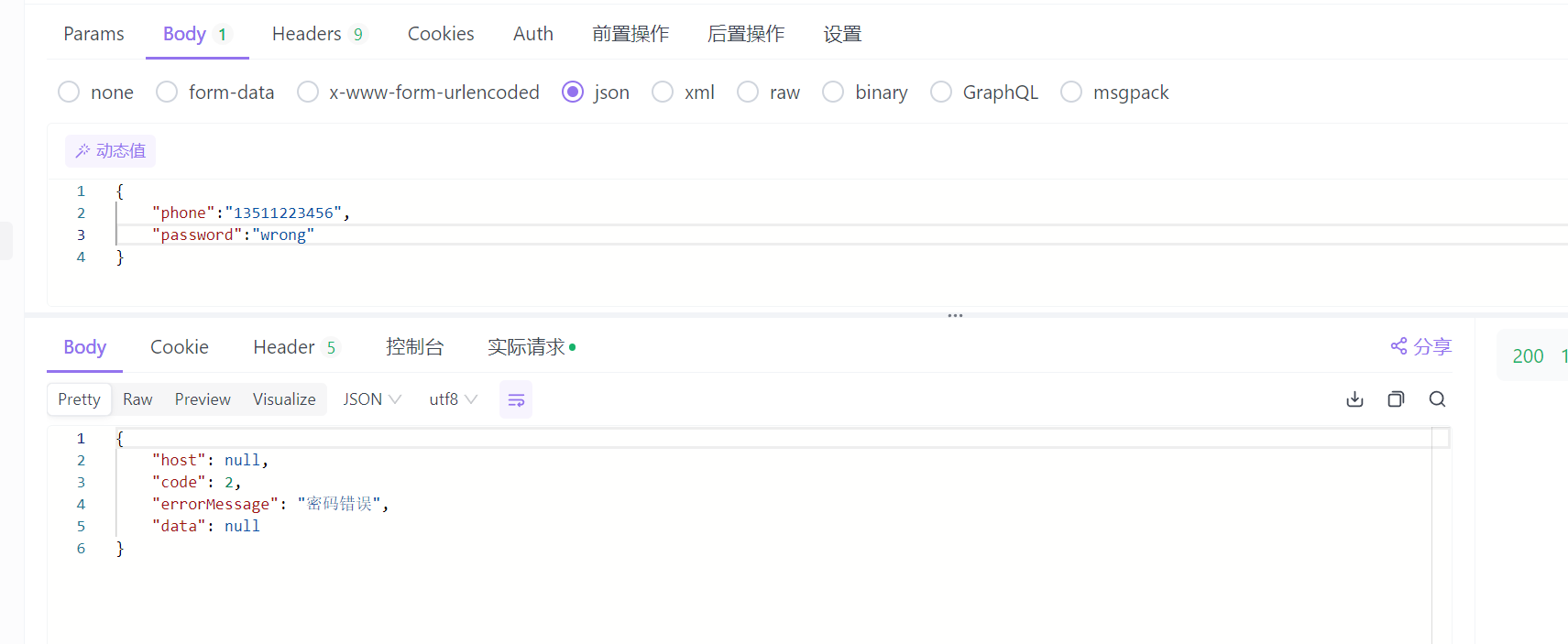Copy the response body with copy icon
The height and width of the screenshot is (644, 1568).
1396,399
